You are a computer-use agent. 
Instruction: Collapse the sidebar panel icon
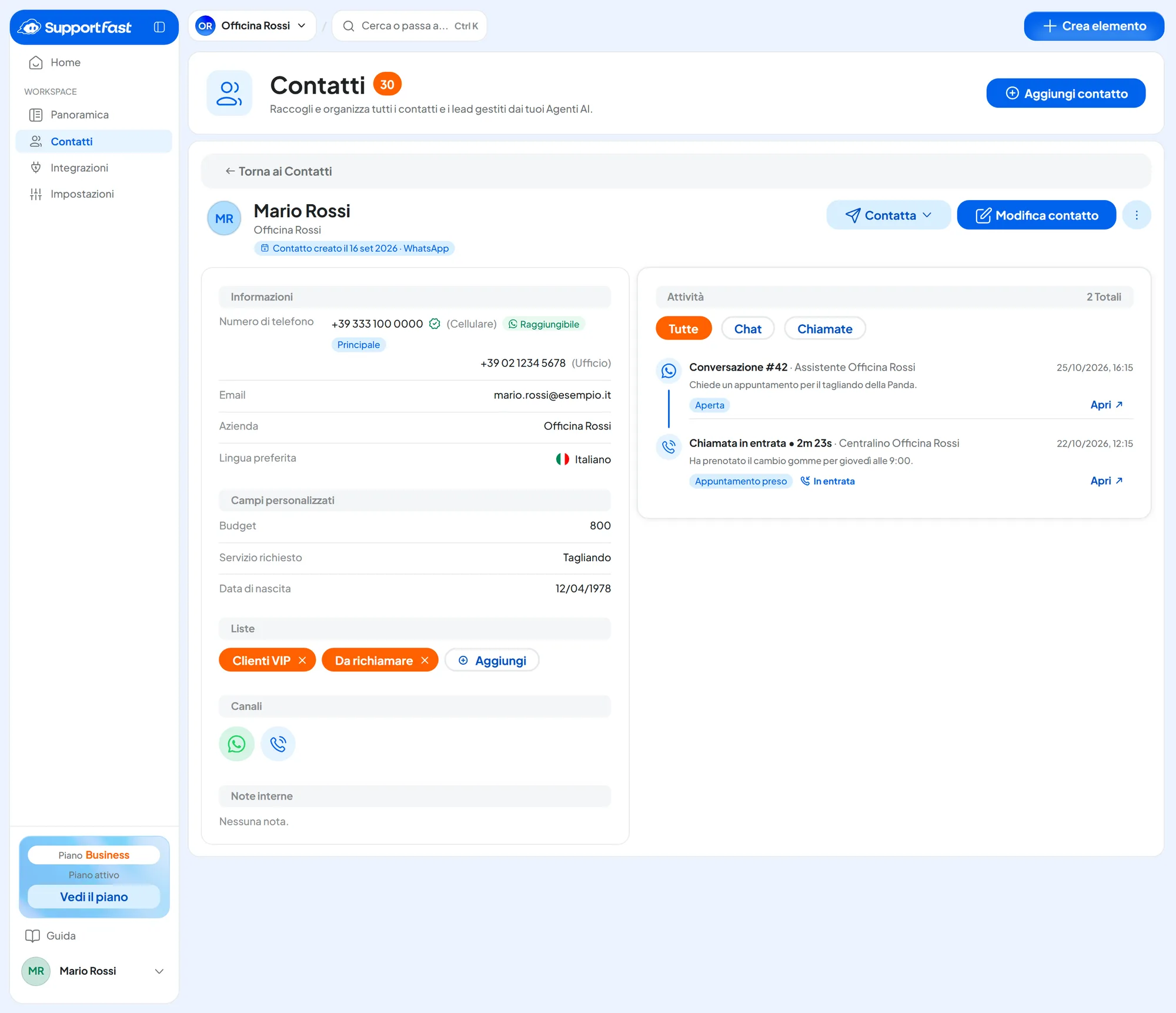(159, 27)
